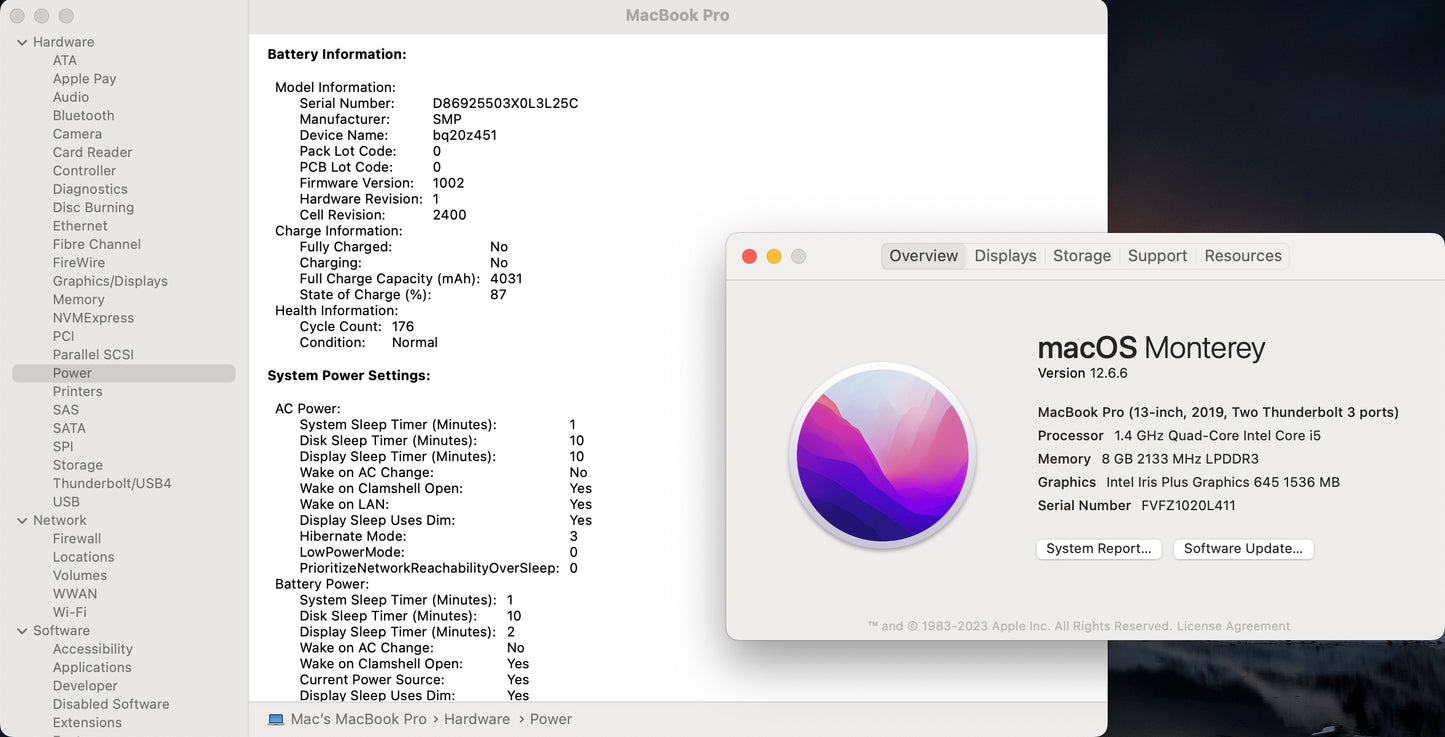The width and height of the screenshot is (1445, 737).
Task: Click the laptop icon in path bar
Action: tap(276, 719)
